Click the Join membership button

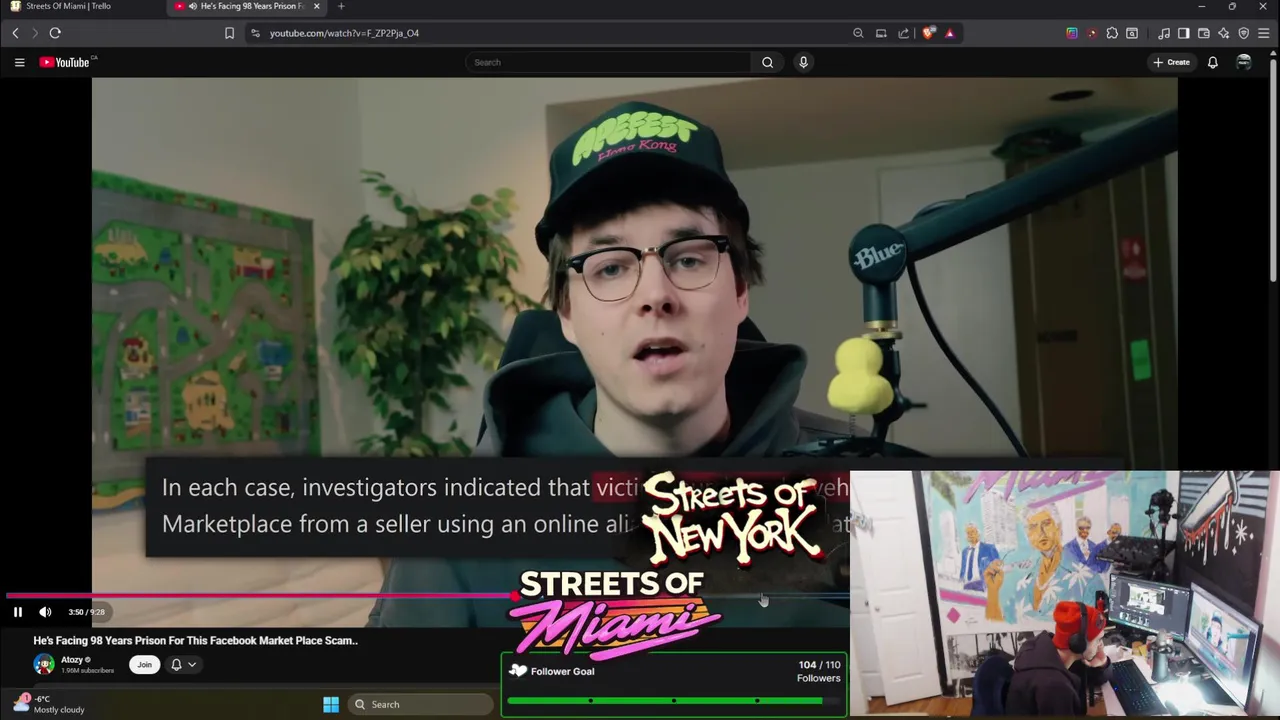(144, 664)
